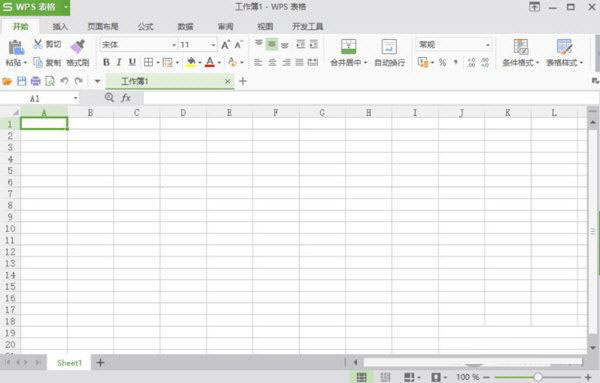The width and height of the screenshot is (600, 383).
Task: Toggle right text alignment
Action: [x=286, y=62]
